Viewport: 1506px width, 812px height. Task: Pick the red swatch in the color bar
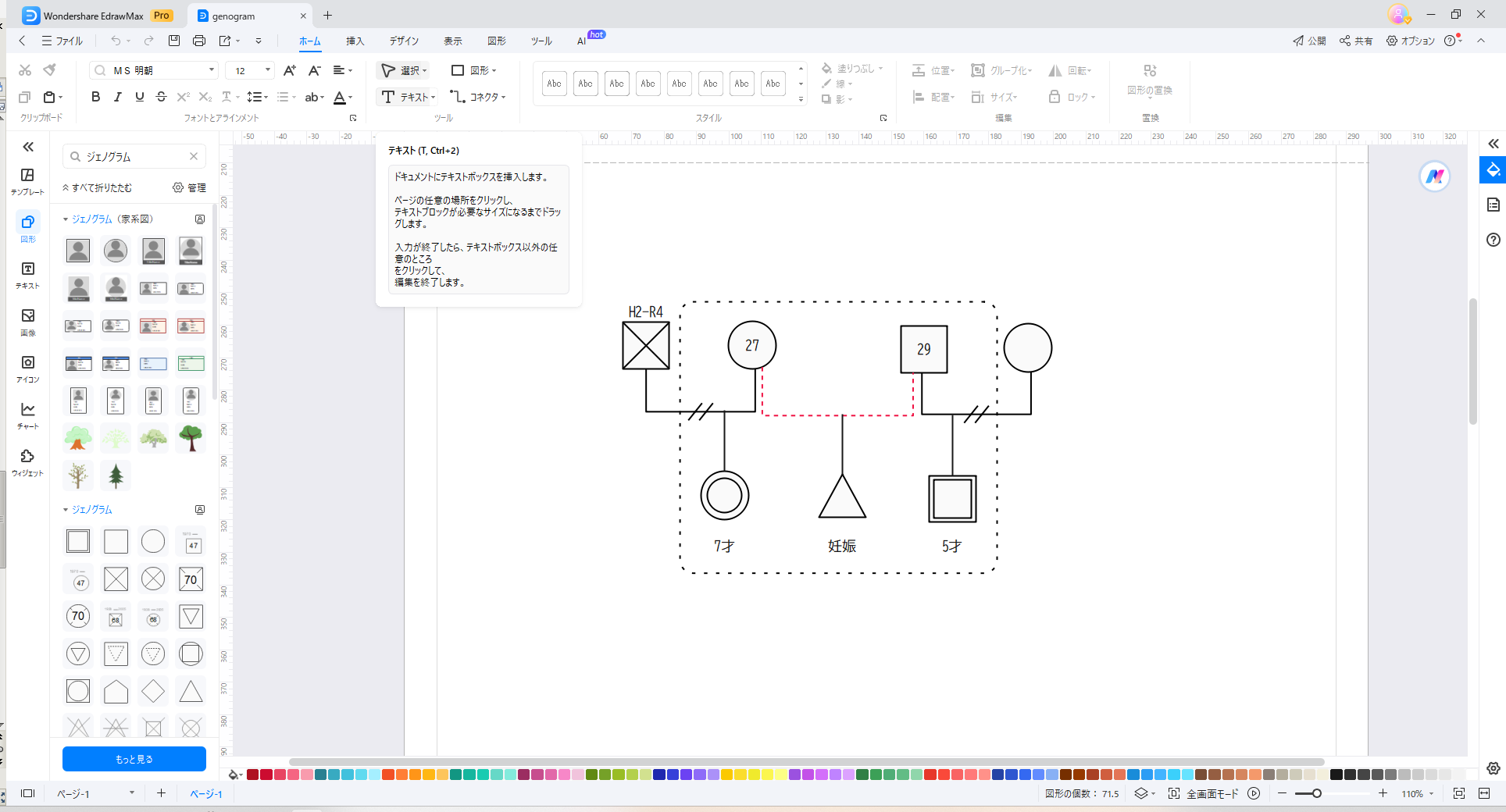pos(253,775)
